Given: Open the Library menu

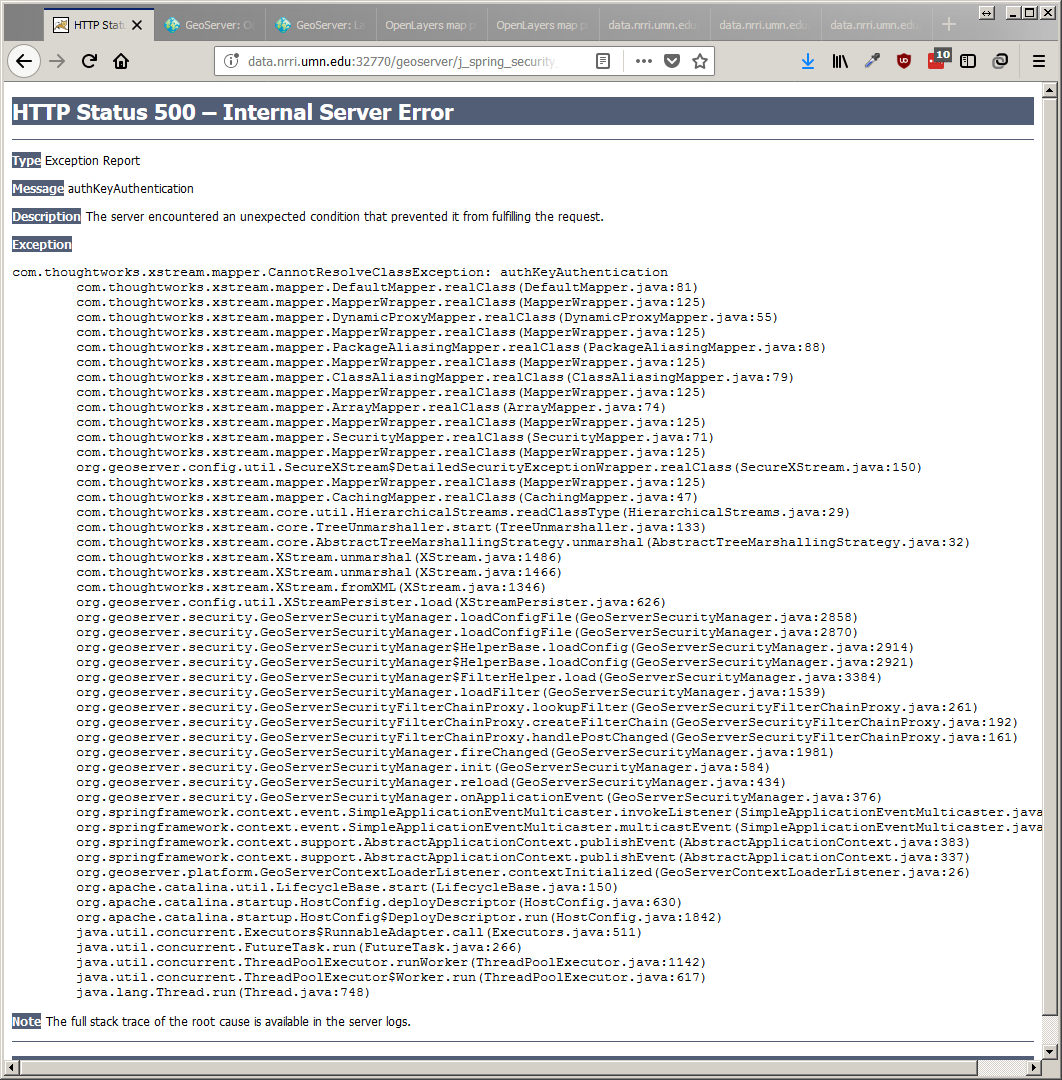Looking at the screenshot, I should [840, 61].
